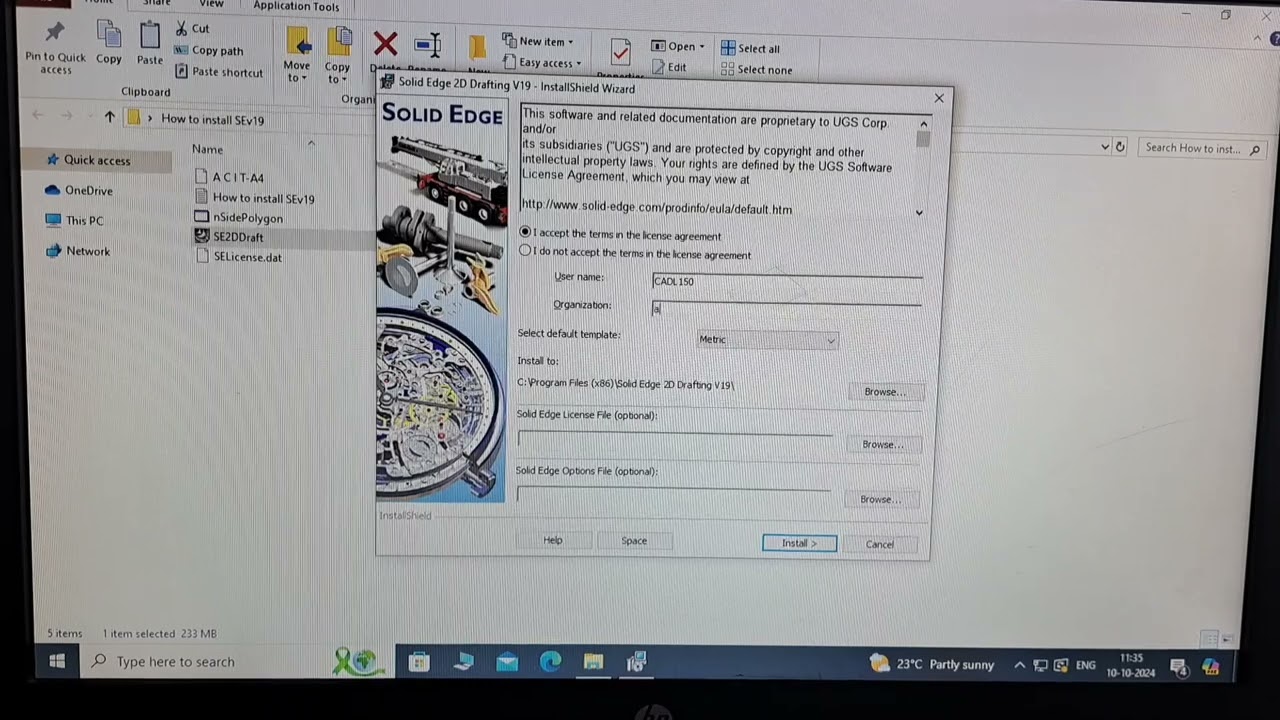
Task: Select I do not accept the terms
Action: [525, 251]
